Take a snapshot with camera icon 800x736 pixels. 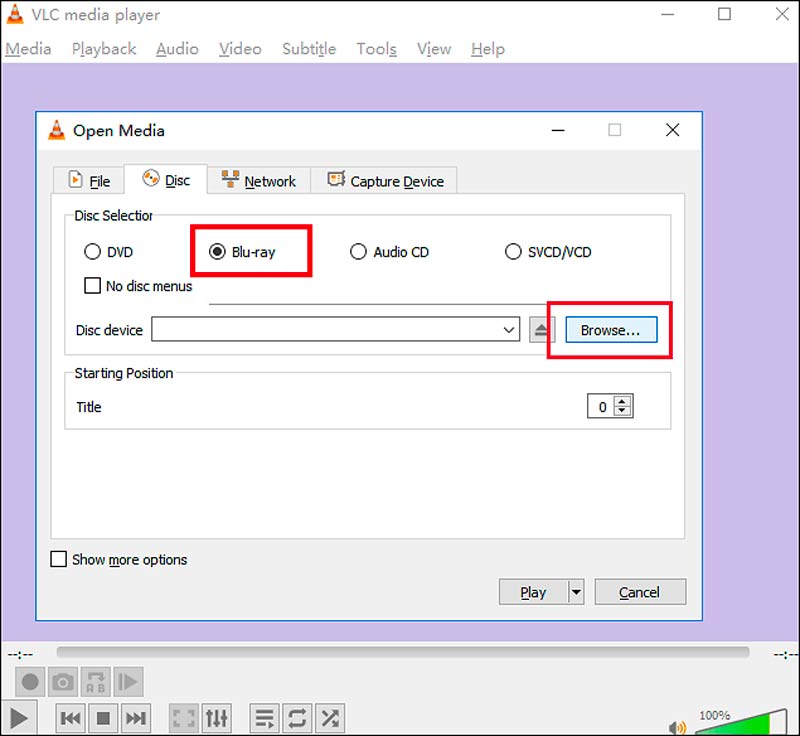[63, 682]
